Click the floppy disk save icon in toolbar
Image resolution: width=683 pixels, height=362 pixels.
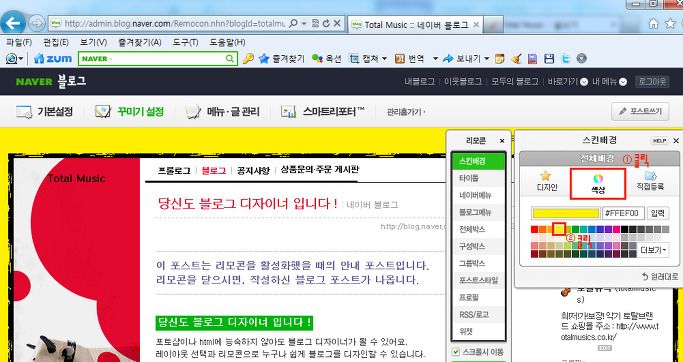[x=550, y=58]
